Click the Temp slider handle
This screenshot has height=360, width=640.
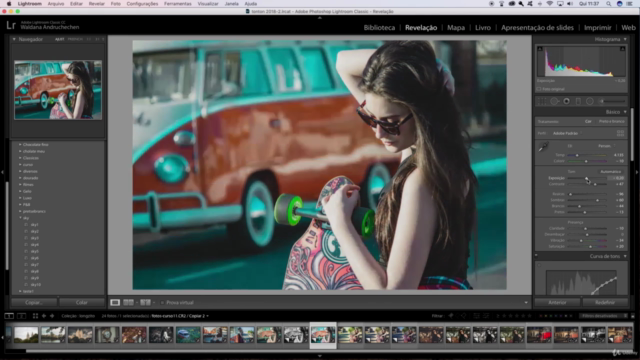tap(577, 155)
